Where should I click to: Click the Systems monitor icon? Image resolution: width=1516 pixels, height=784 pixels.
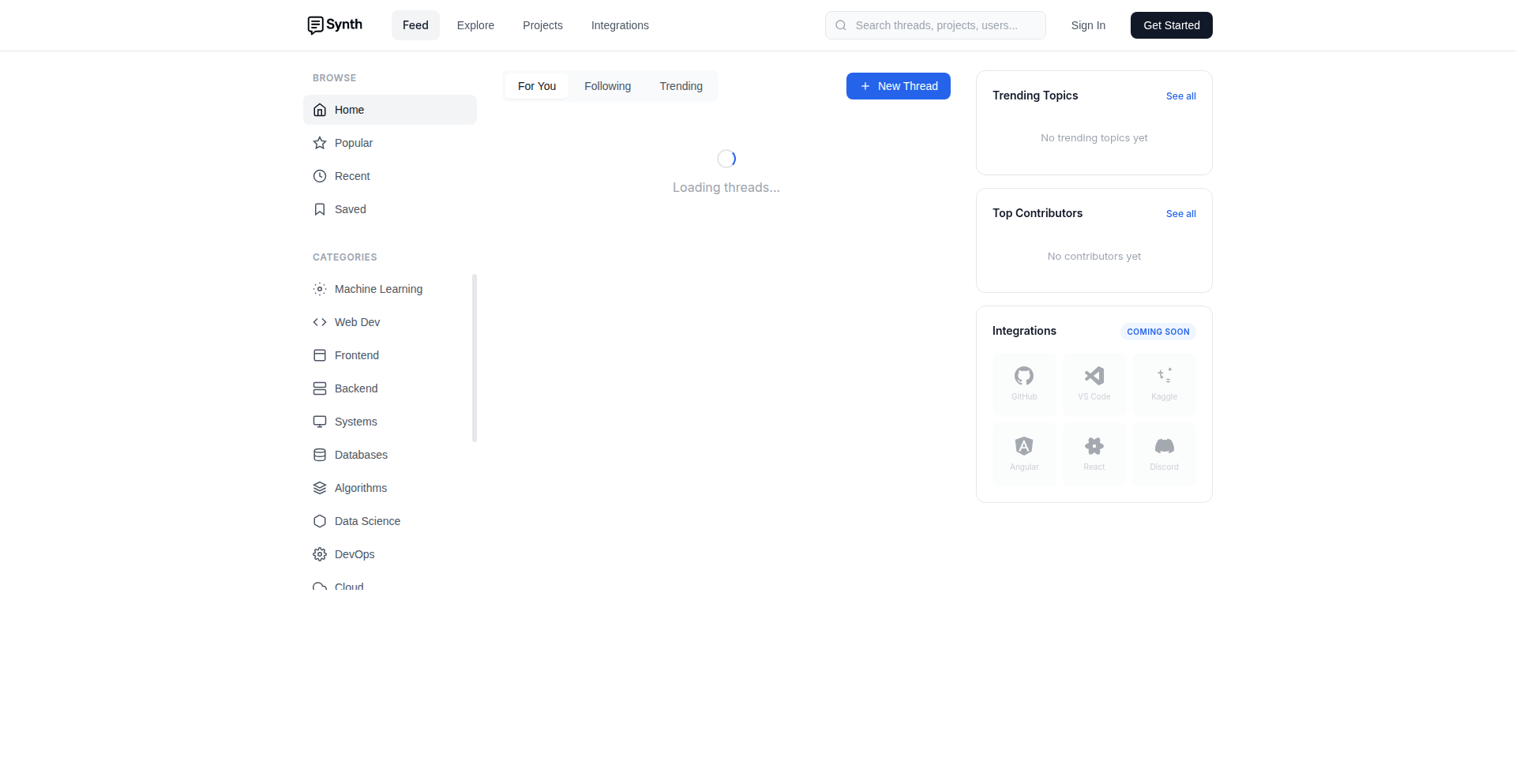320,422
